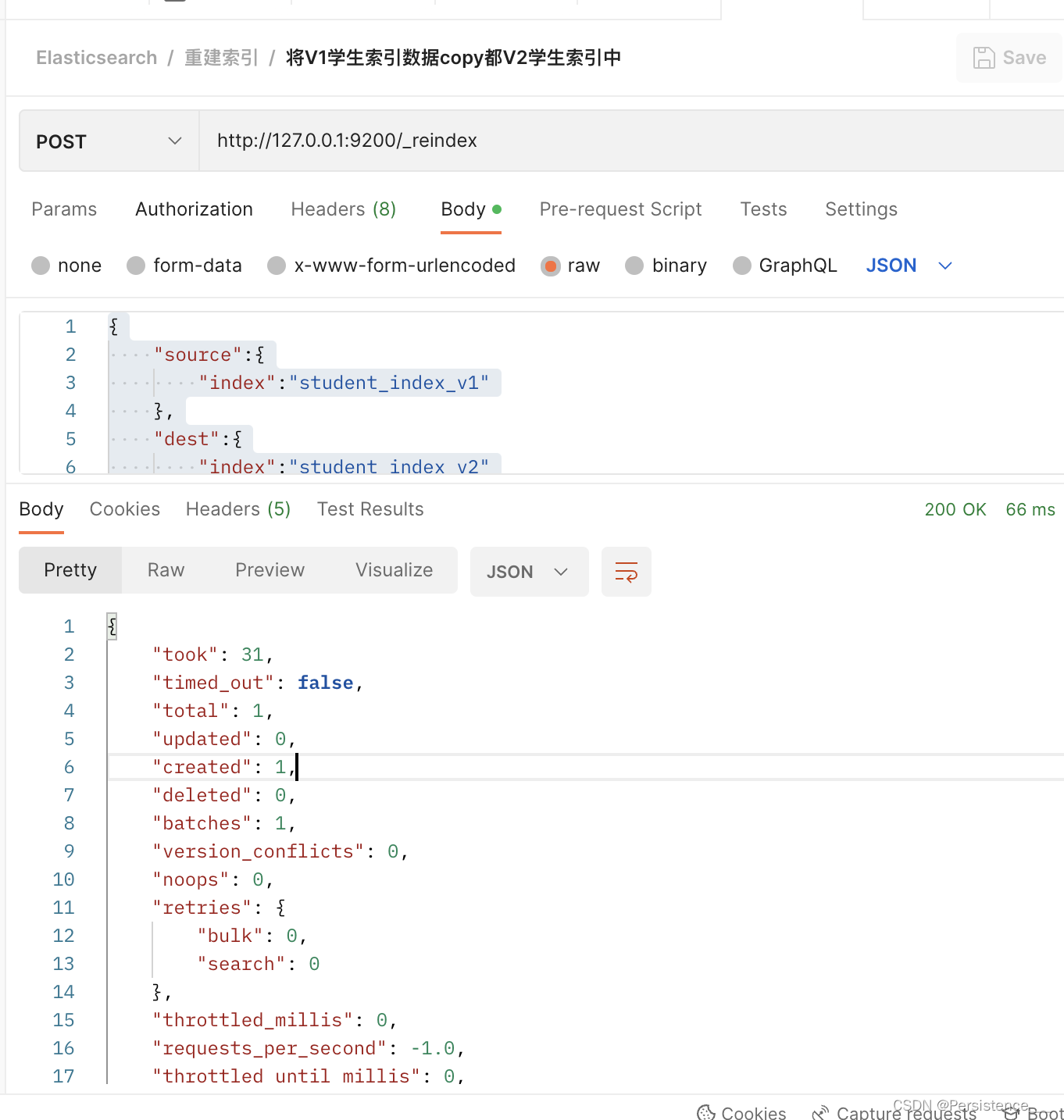Screen dimensions: 1064x1120
Task: Click the 66 ms response time
Action: pyautogui.click(x=1030, y=509)
